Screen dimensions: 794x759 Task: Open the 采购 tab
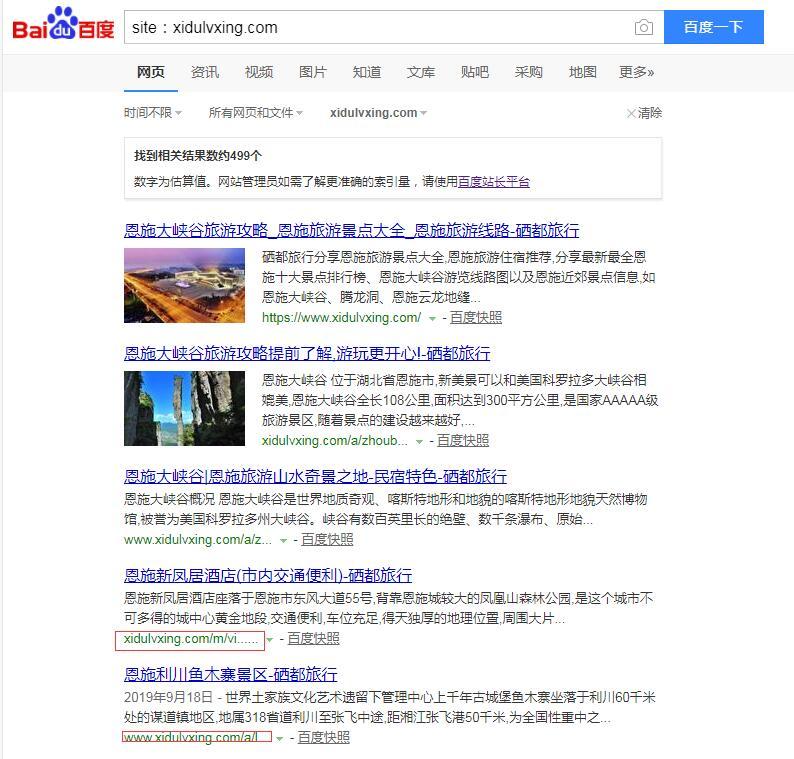tap(529, 72)
